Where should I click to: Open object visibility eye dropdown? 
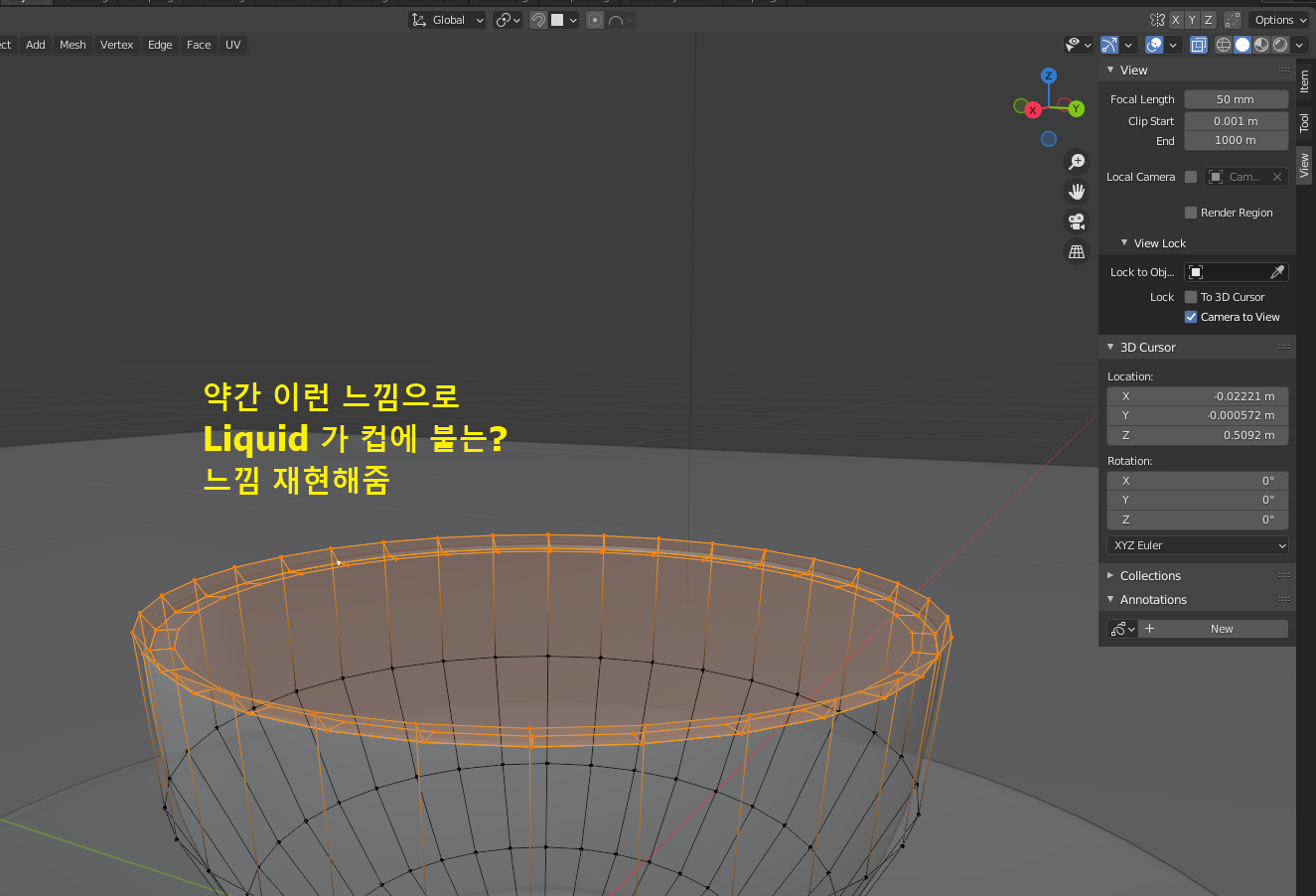pos(1078,45)
